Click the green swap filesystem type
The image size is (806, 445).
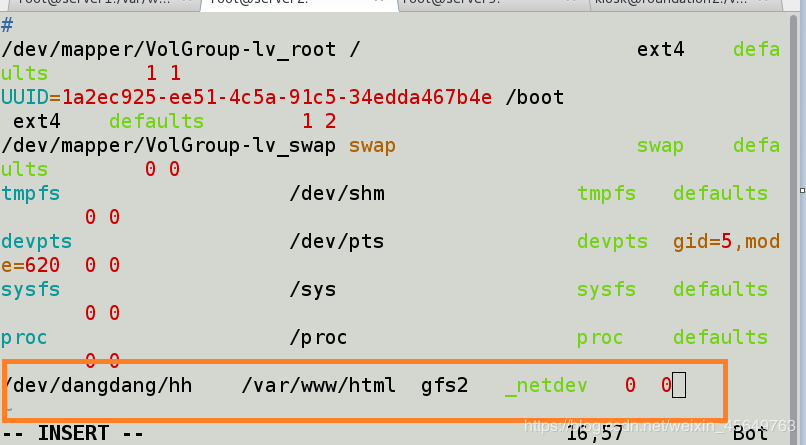(660, 146)
